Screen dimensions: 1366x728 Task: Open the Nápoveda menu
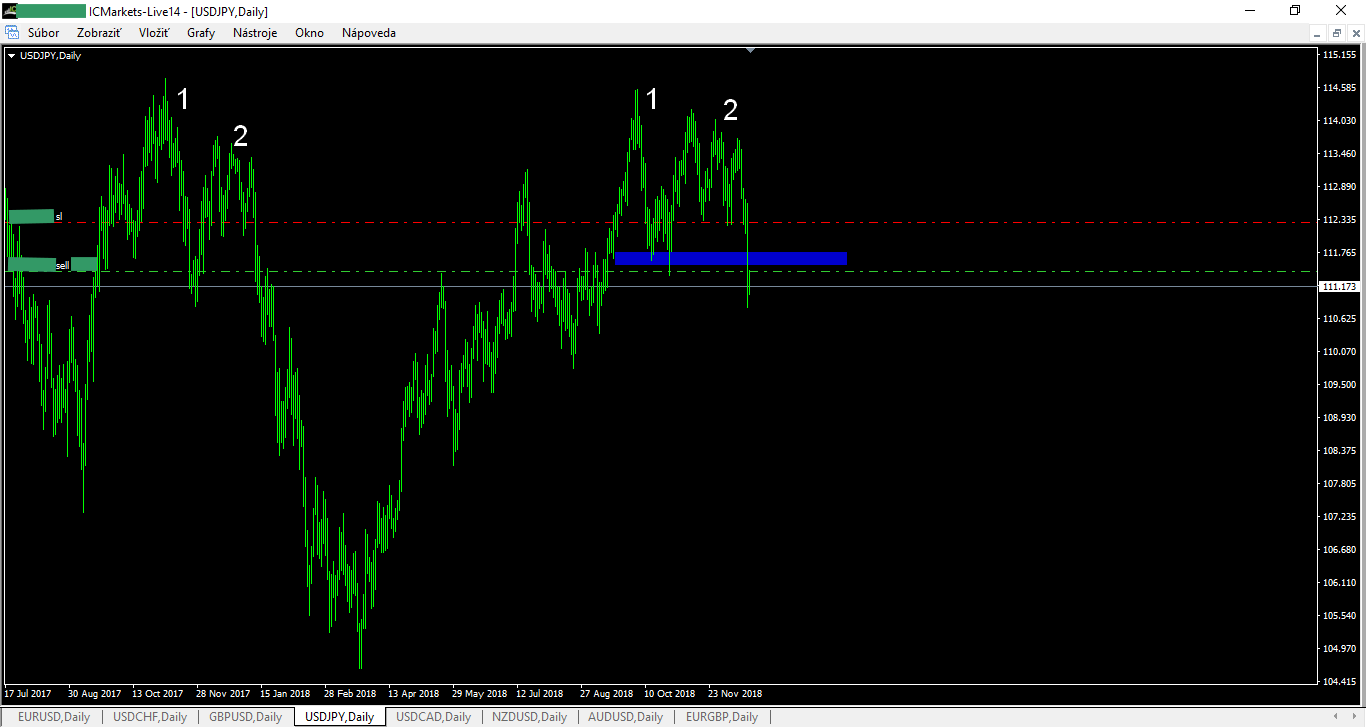(x=369, y=33)
